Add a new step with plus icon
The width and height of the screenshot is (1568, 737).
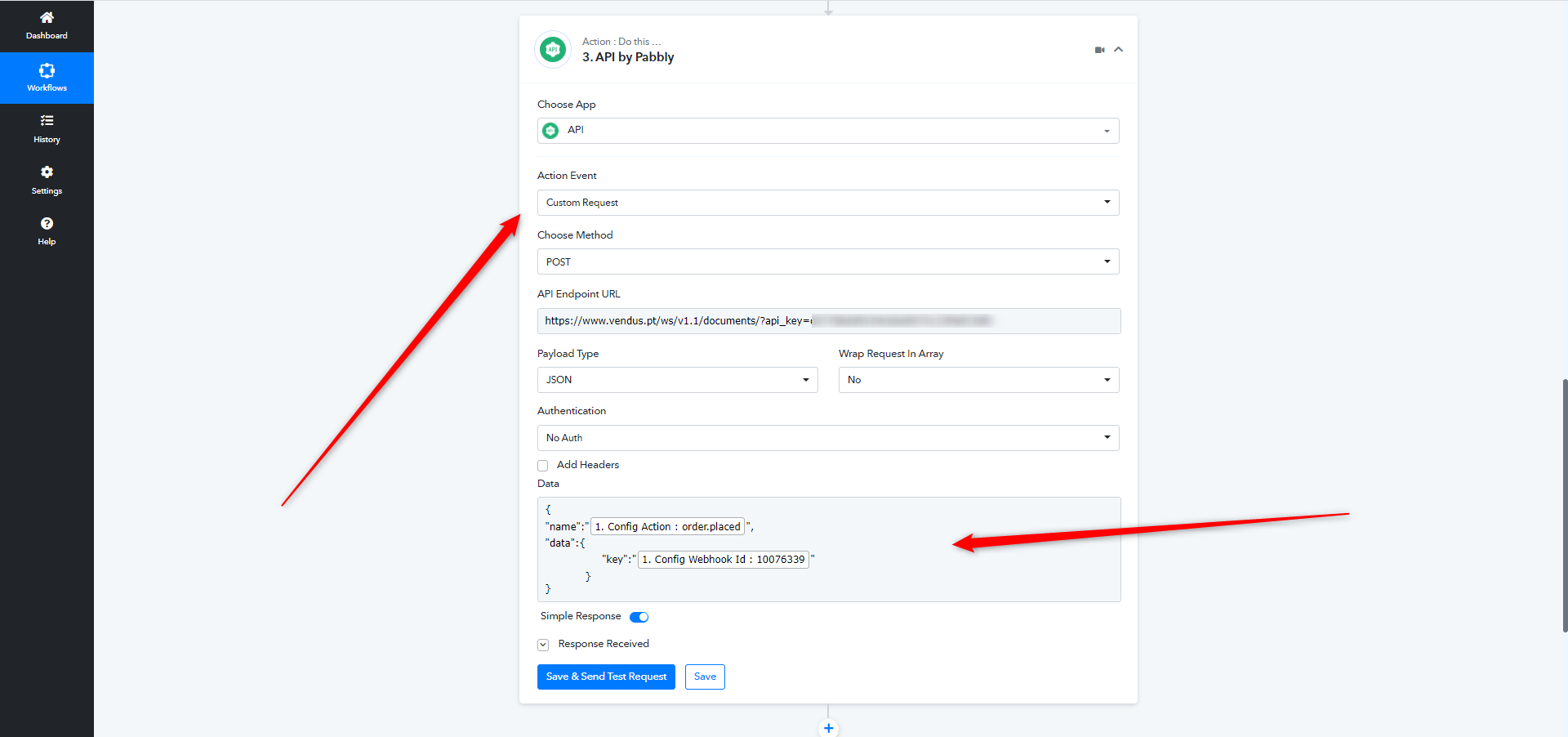coord(828,728)
